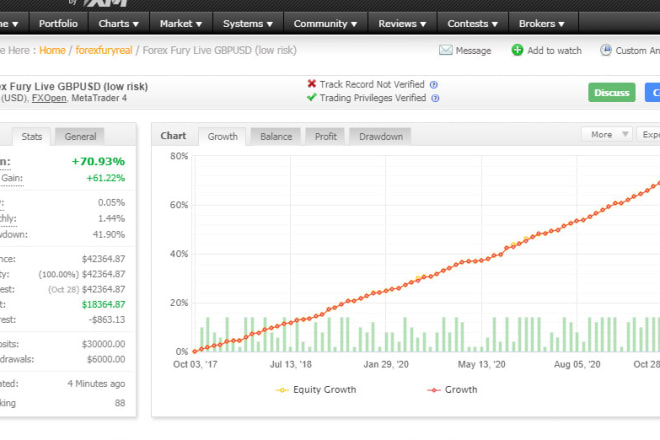This screenshot has width=660, height=440.
Task: Click the green Discuss button
Action: [x=612, y=93]
